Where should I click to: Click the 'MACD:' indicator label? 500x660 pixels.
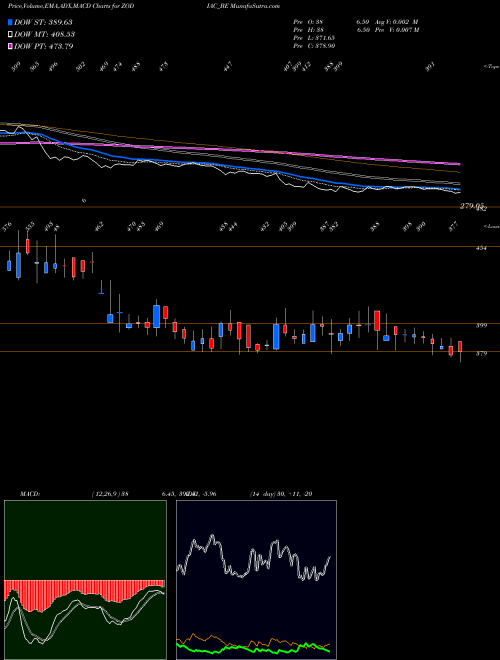pyautogui.click(x=29, y=494)
